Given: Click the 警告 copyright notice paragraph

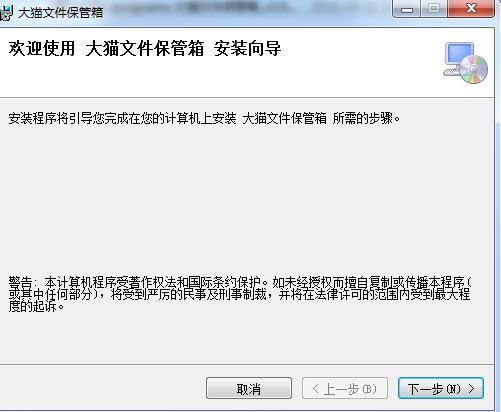Looking at the screenshot, I should (240, 294).
